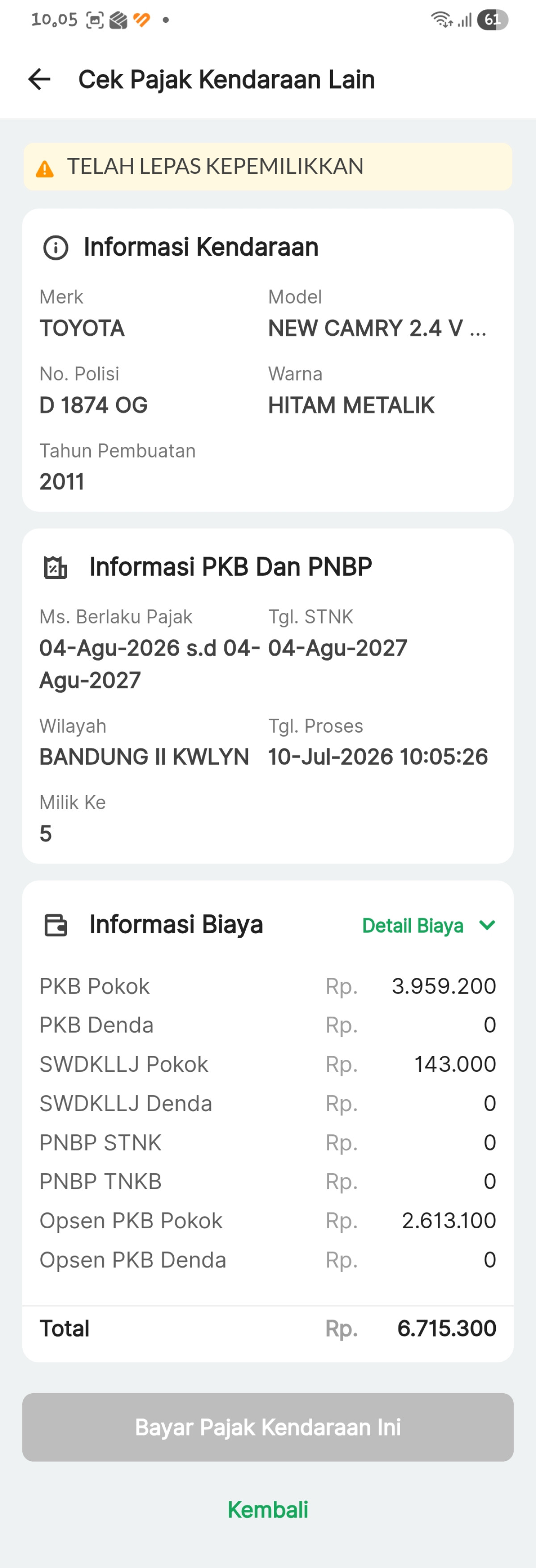Tap the wallet icon beside Informasi Biaya
The width and height of the screenshot is (536, 1568).
[55, 925]
